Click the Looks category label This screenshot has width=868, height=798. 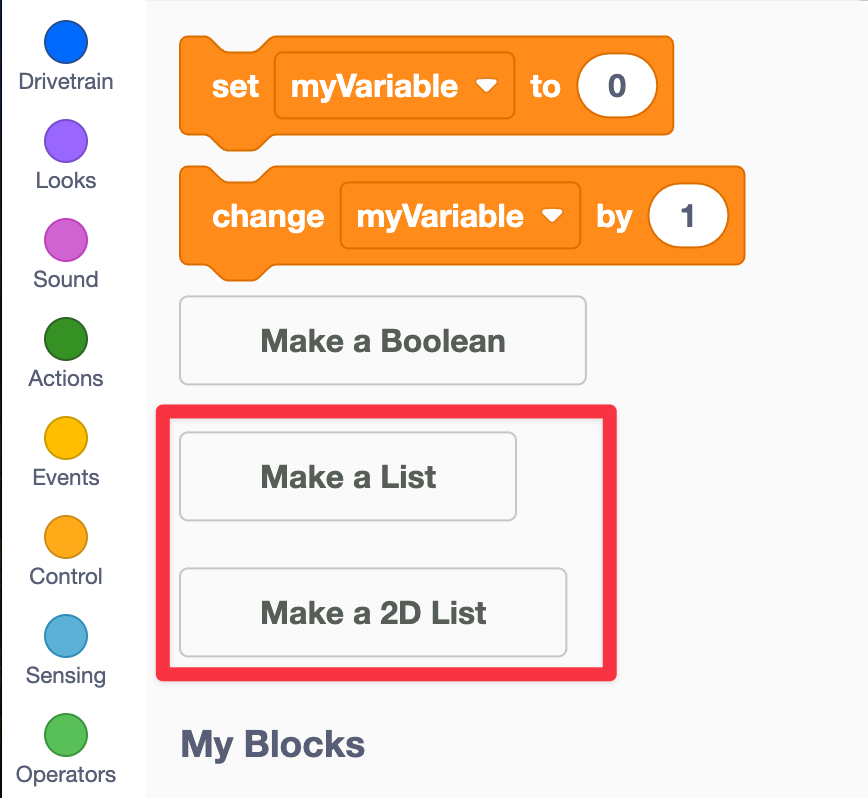[x=66, y=181]
